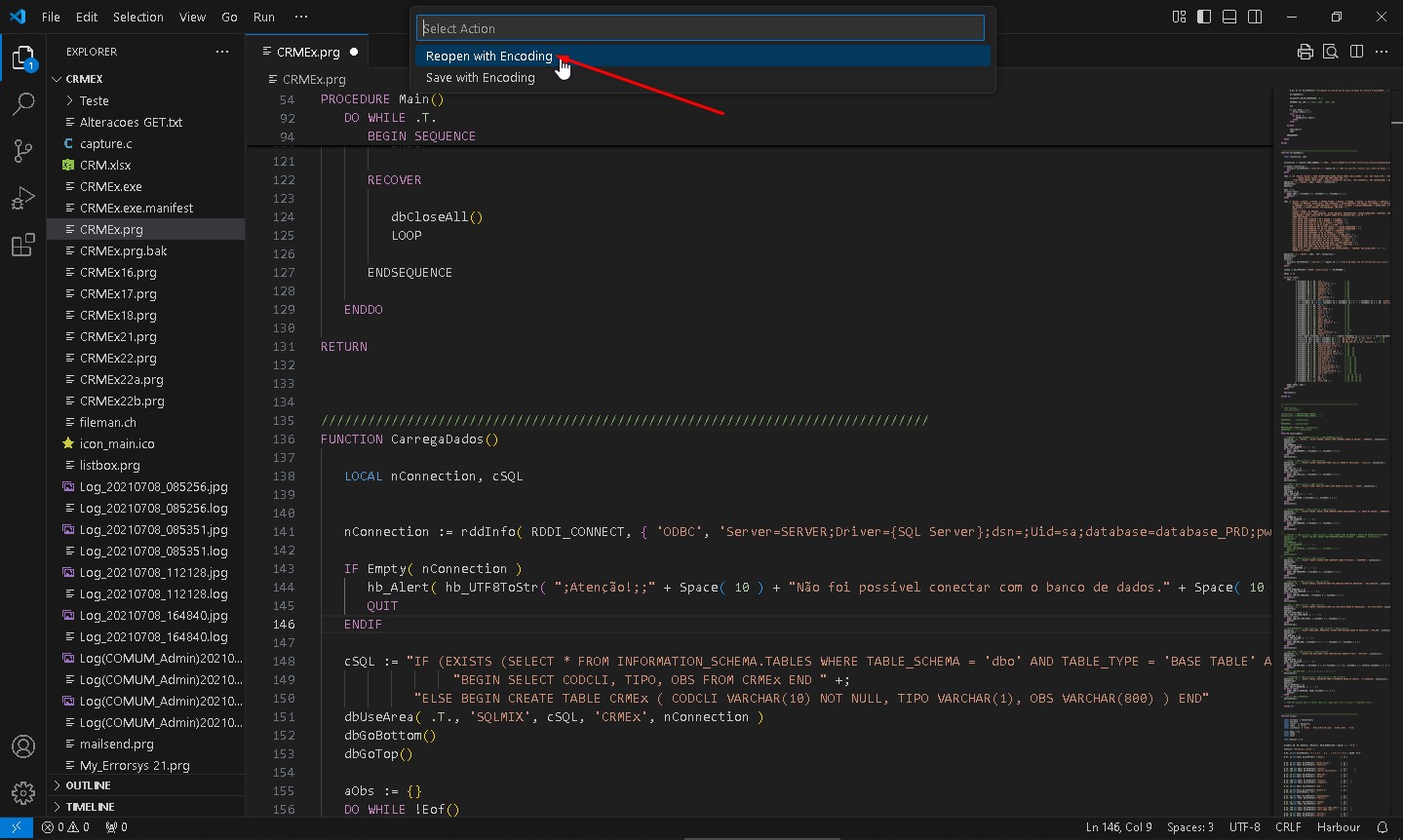The image size is (1403, 840).
Task: Expand the OUTLINE section
Action: [88, 785]
